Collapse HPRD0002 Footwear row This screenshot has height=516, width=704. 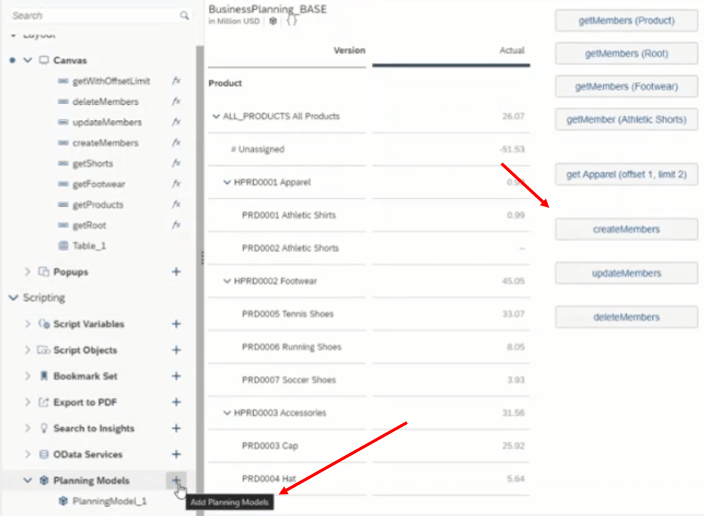point(227,281)
